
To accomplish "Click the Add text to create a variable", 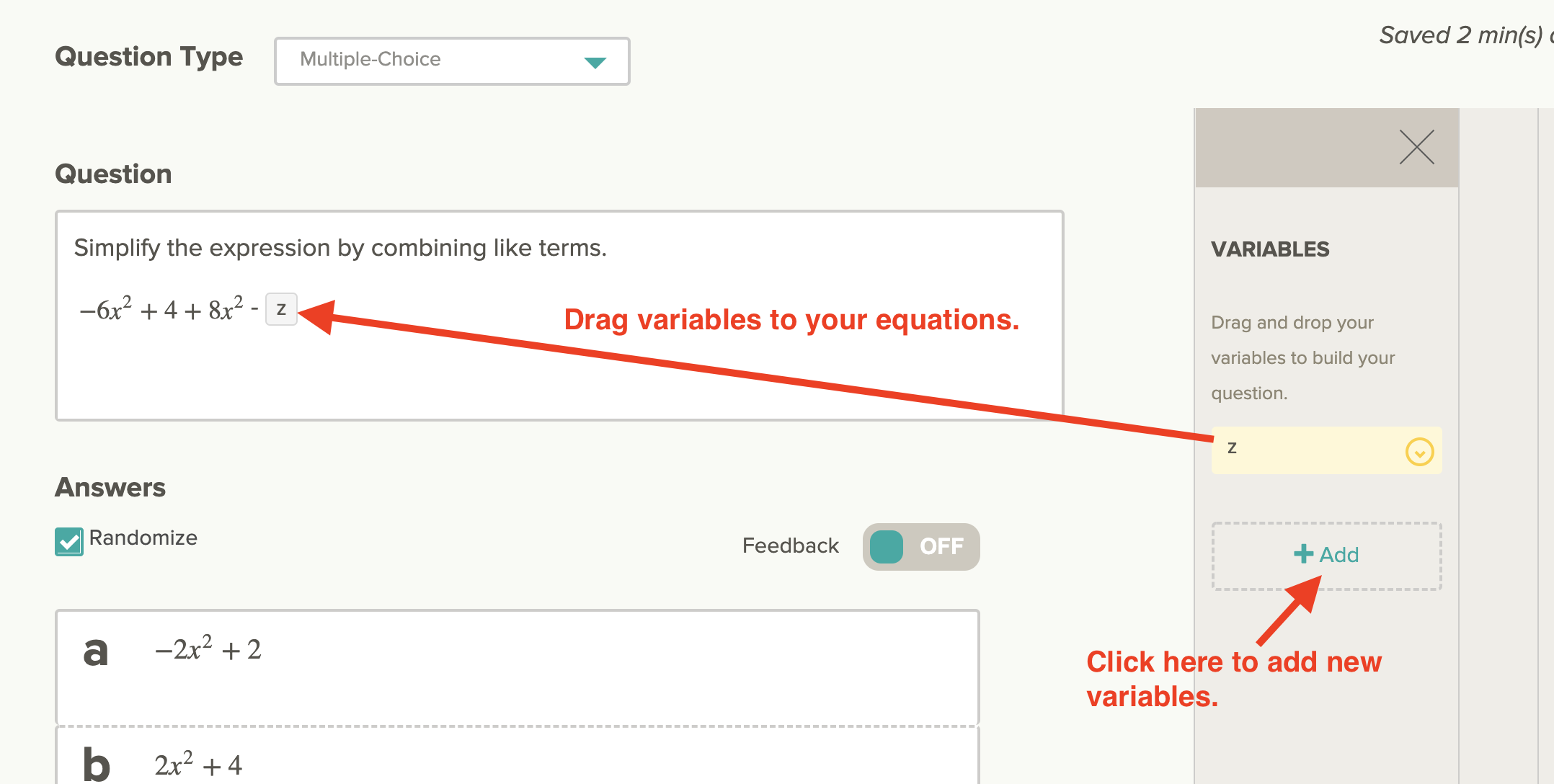I will point(1338,555).
